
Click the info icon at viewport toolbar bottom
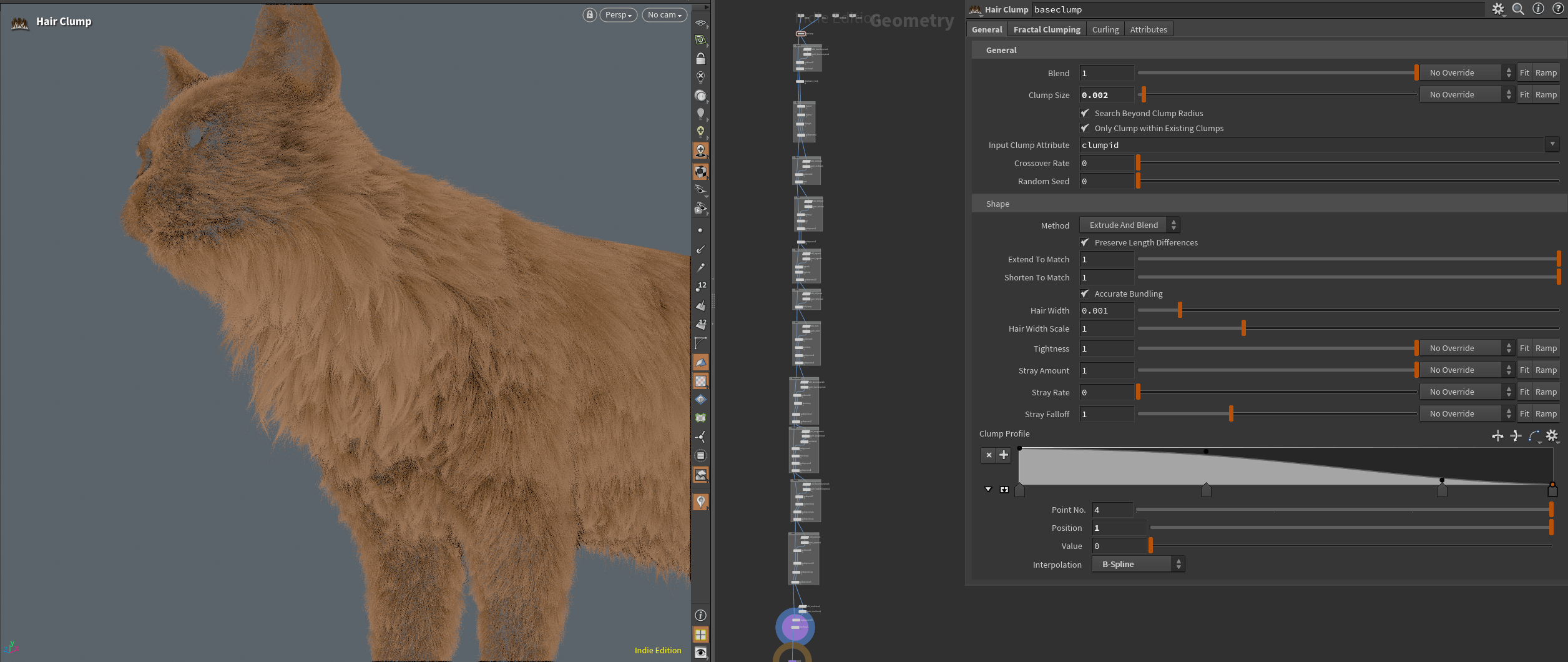pyautogui.click(x=700, y=615)
